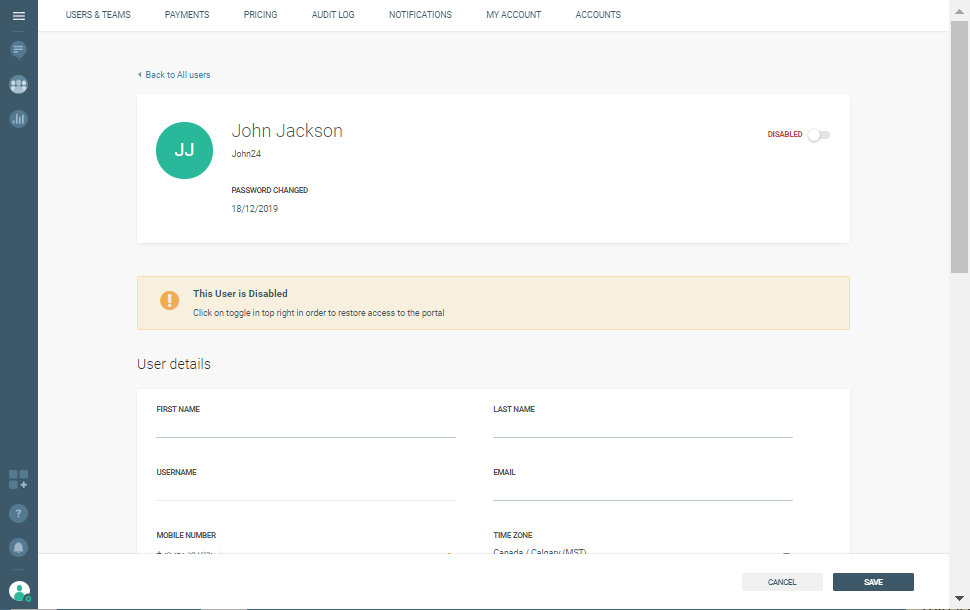Open the users group icon in sidebar

pos(18,85)
